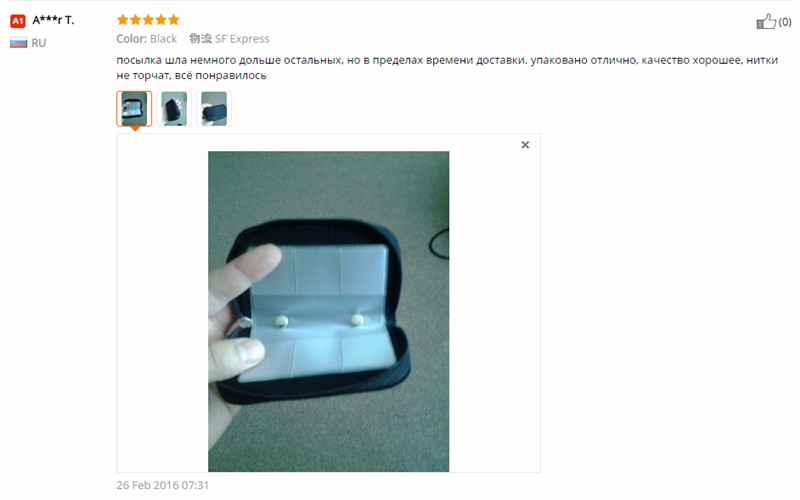800x500 pixels.
Task: Close the enlarged review photo
Action: 525,145
